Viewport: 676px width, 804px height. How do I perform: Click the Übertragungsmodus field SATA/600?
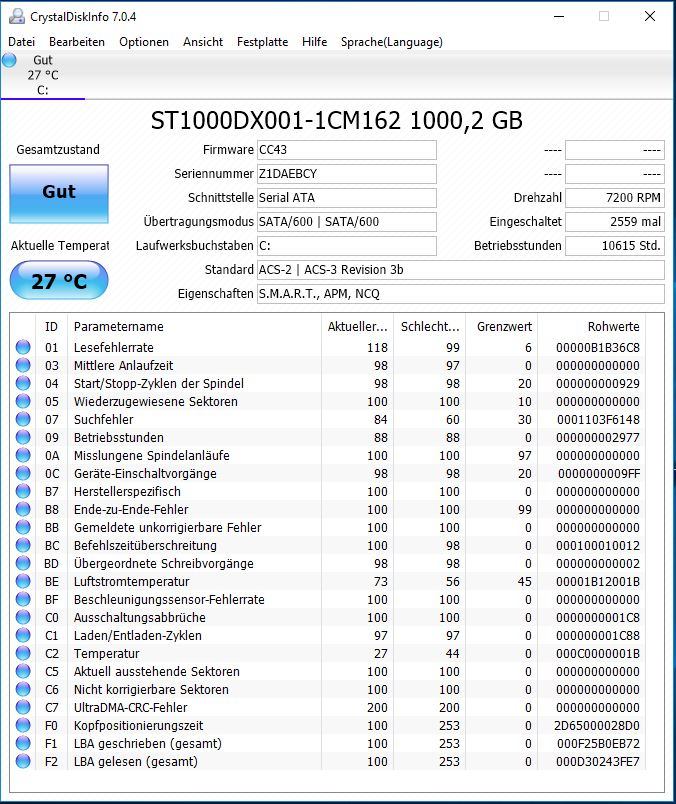(x=347, y=222)
